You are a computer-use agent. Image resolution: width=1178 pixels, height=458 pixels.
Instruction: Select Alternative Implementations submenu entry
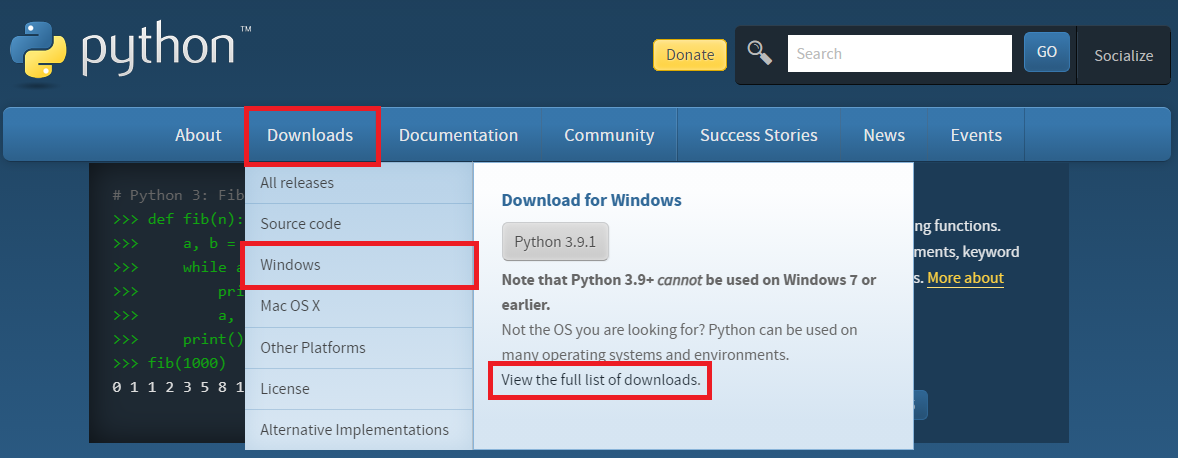(359, 430)
